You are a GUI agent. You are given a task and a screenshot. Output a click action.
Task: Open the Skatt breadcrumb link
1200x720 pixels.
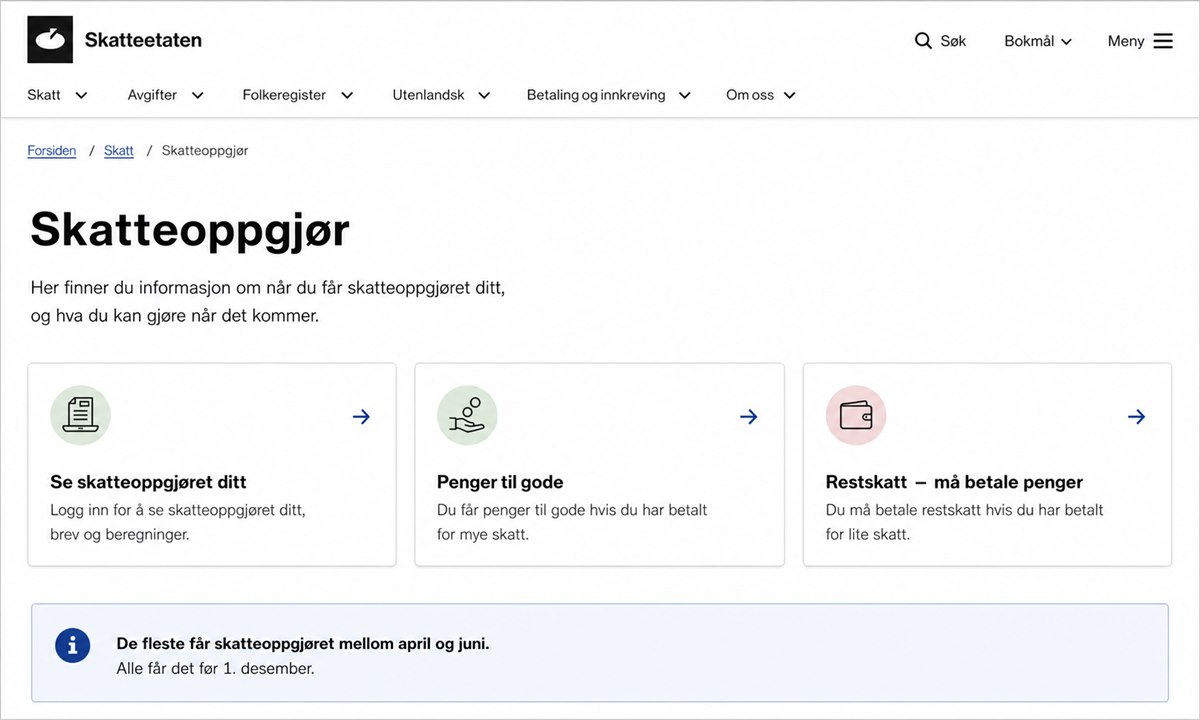point(119,151)
